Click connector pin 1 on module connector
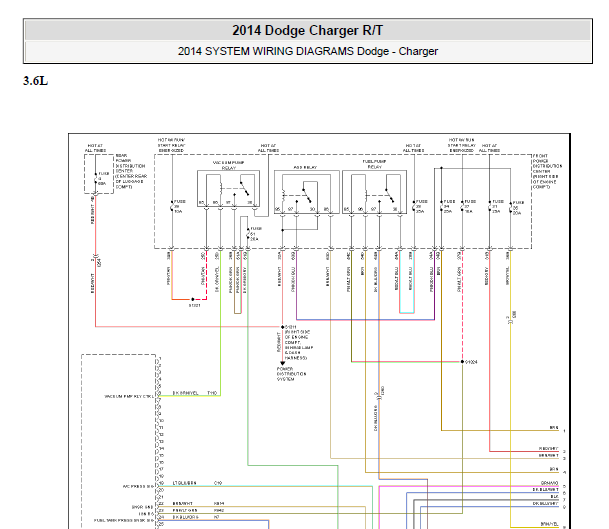 click(x=159, y=358)
